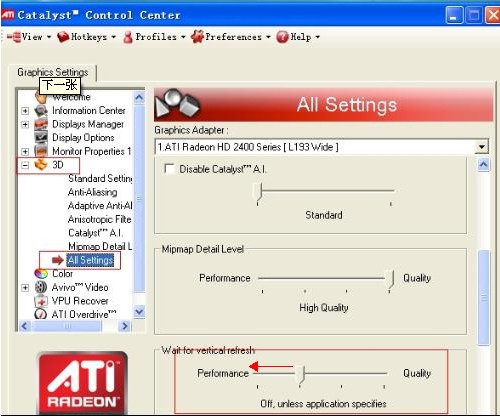Click tree panel scroll down arrow
The width and height of the screenshot is (500, 418).
coord(139,312)
